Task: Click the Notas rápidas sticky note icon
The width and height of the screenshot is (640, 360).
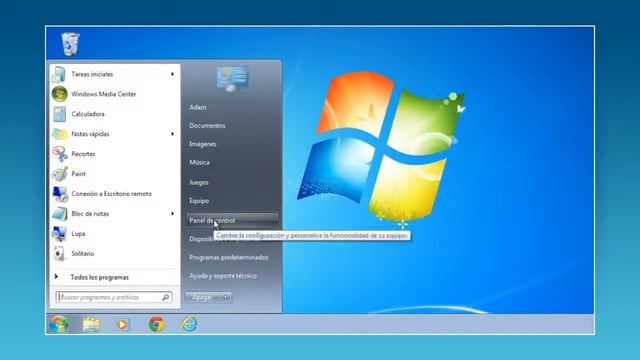Action: [x=60, y=134]
